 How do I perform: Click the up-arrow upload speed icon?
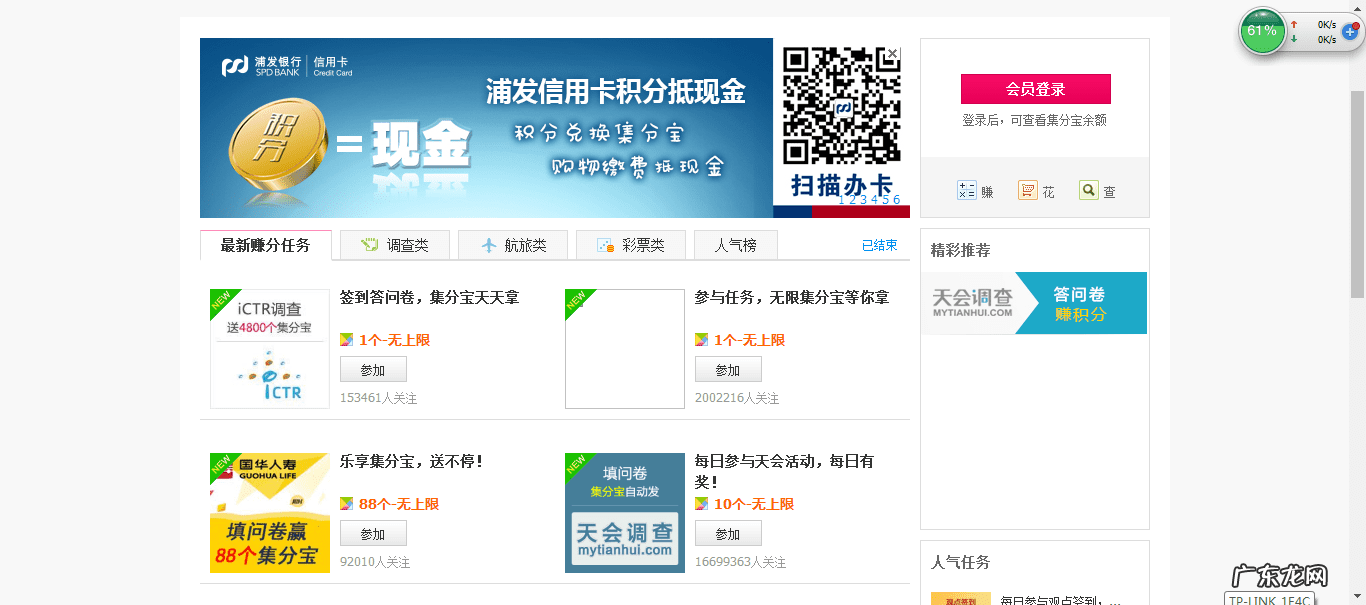tap(1294, 25)
